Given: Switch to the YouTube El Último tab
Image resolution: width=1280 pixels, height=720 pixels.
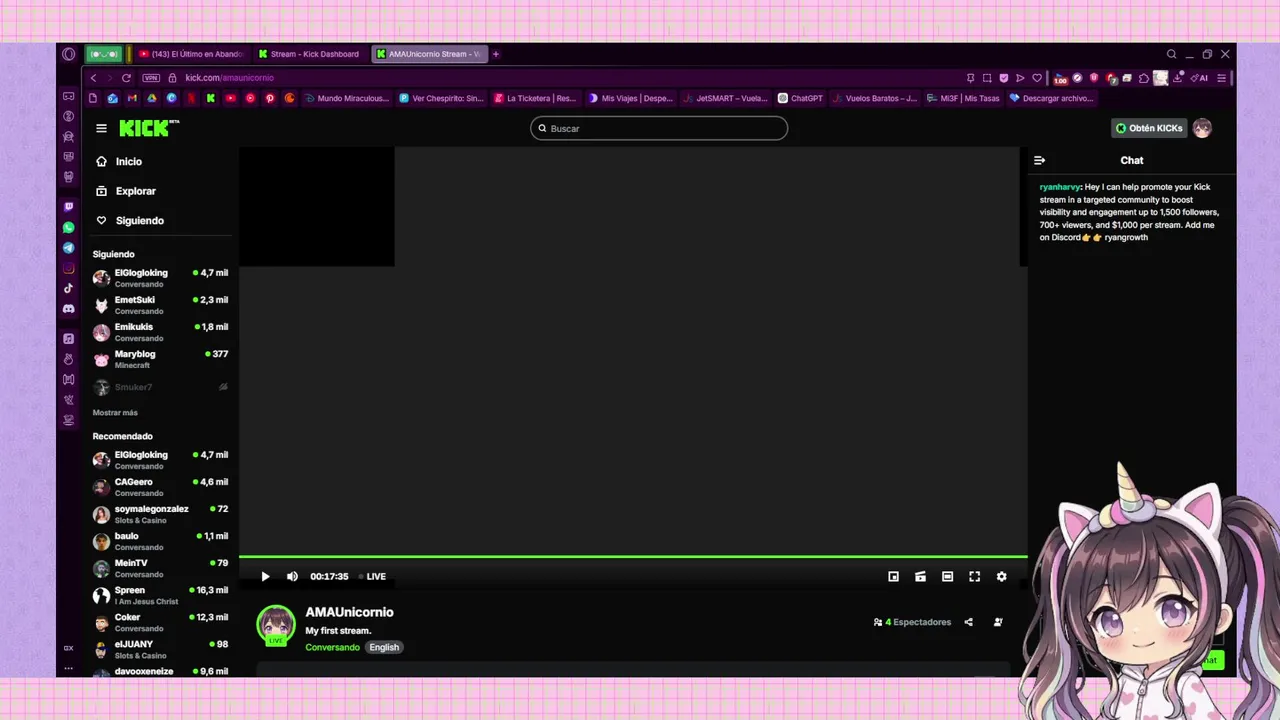Looking at the screenshot, I should (190, 54).
